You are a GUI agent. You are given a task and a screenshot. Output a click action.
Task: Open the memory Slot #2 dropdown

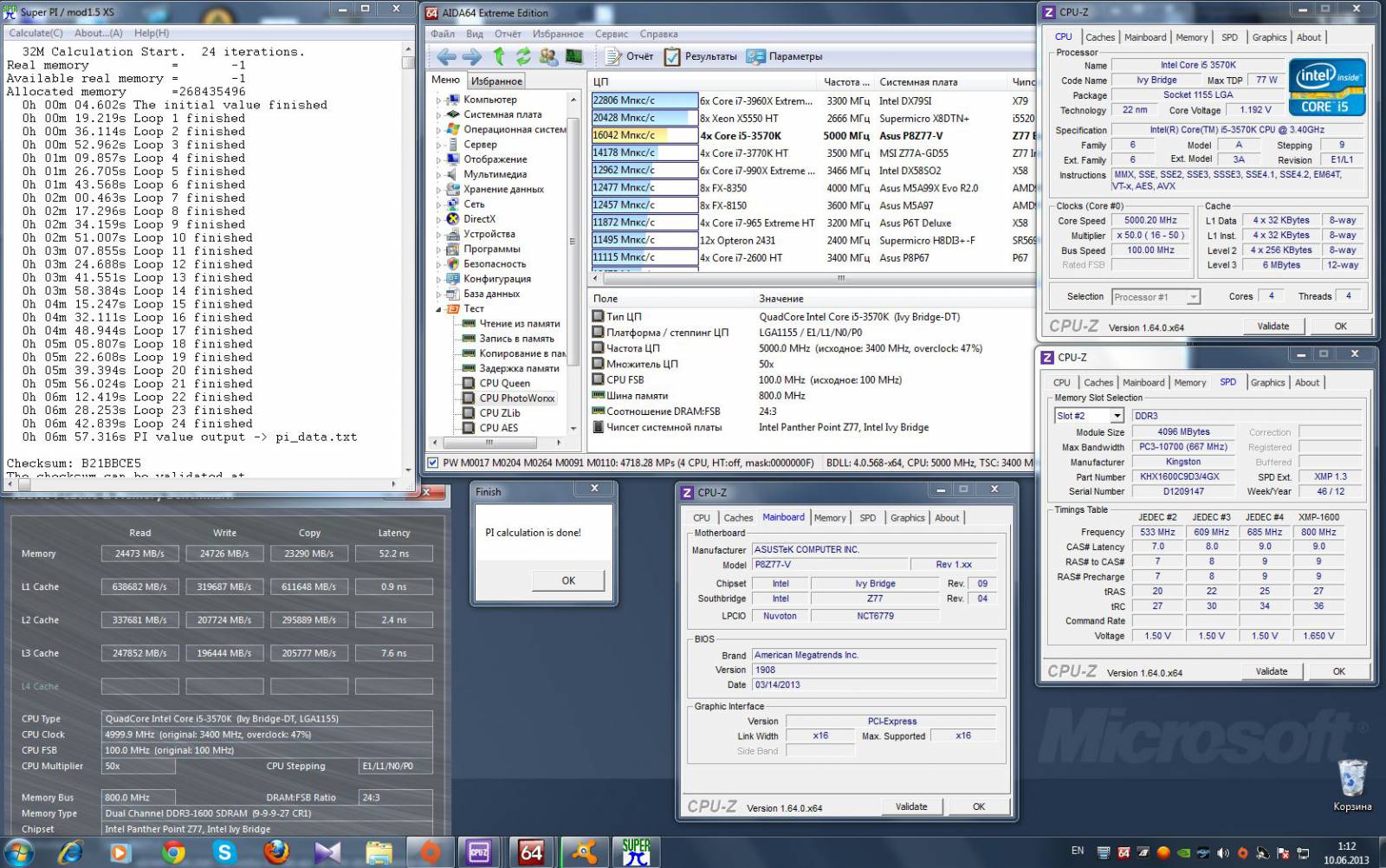point(1117,416)
